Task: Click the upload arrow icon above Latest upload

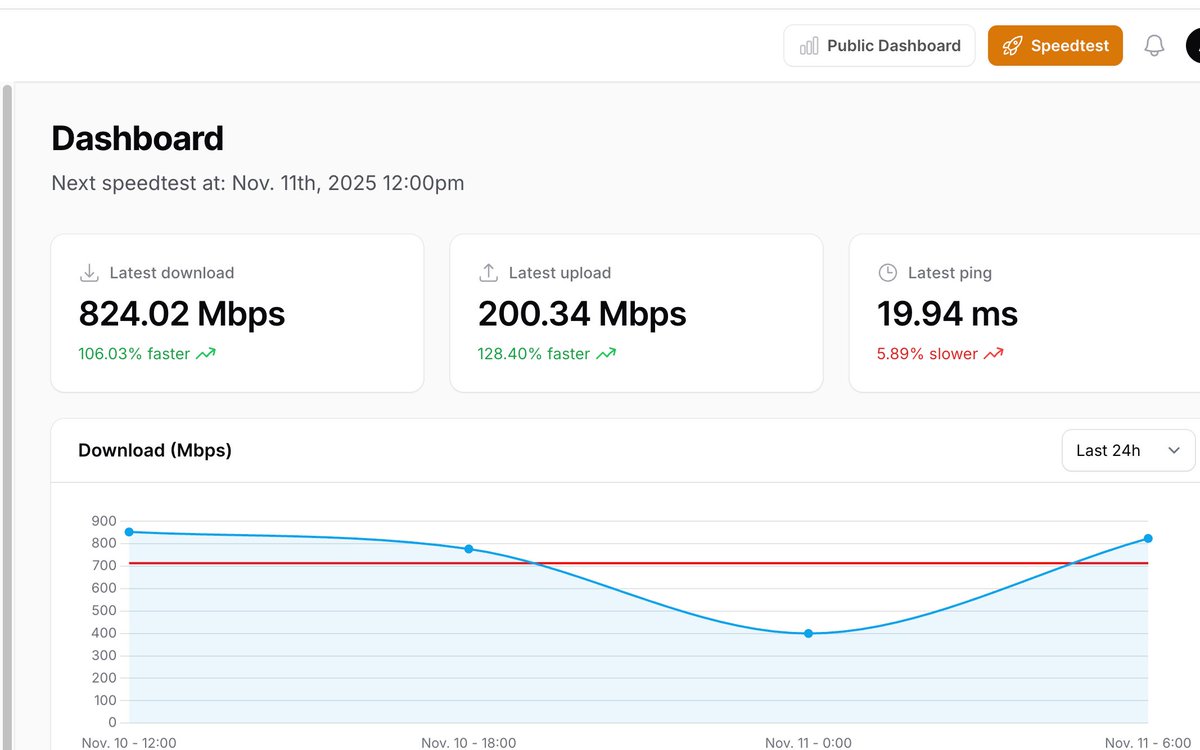Action: pos(488,271)
